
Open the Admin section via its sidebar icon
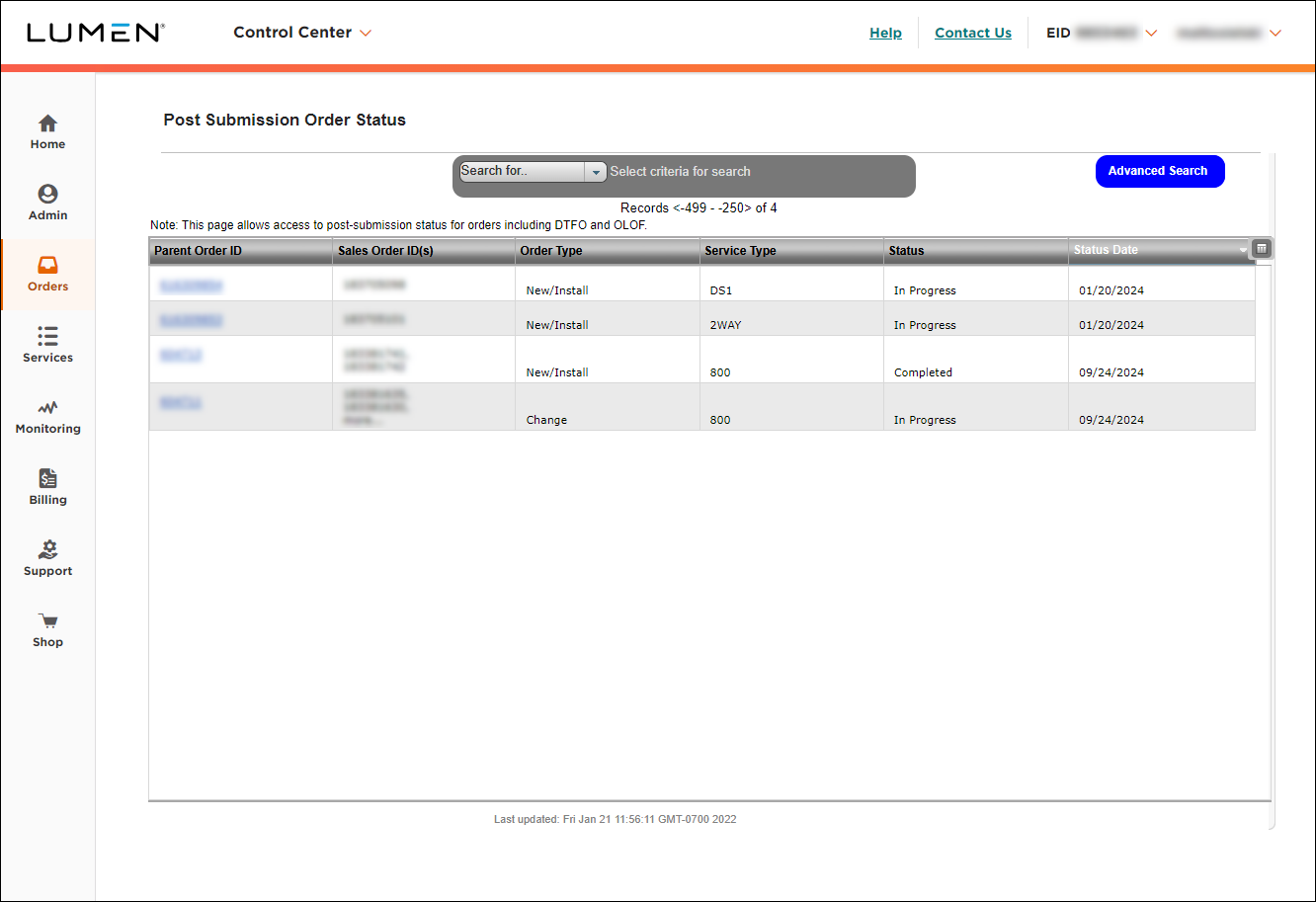pyautogui.click(x=47, y=195)
